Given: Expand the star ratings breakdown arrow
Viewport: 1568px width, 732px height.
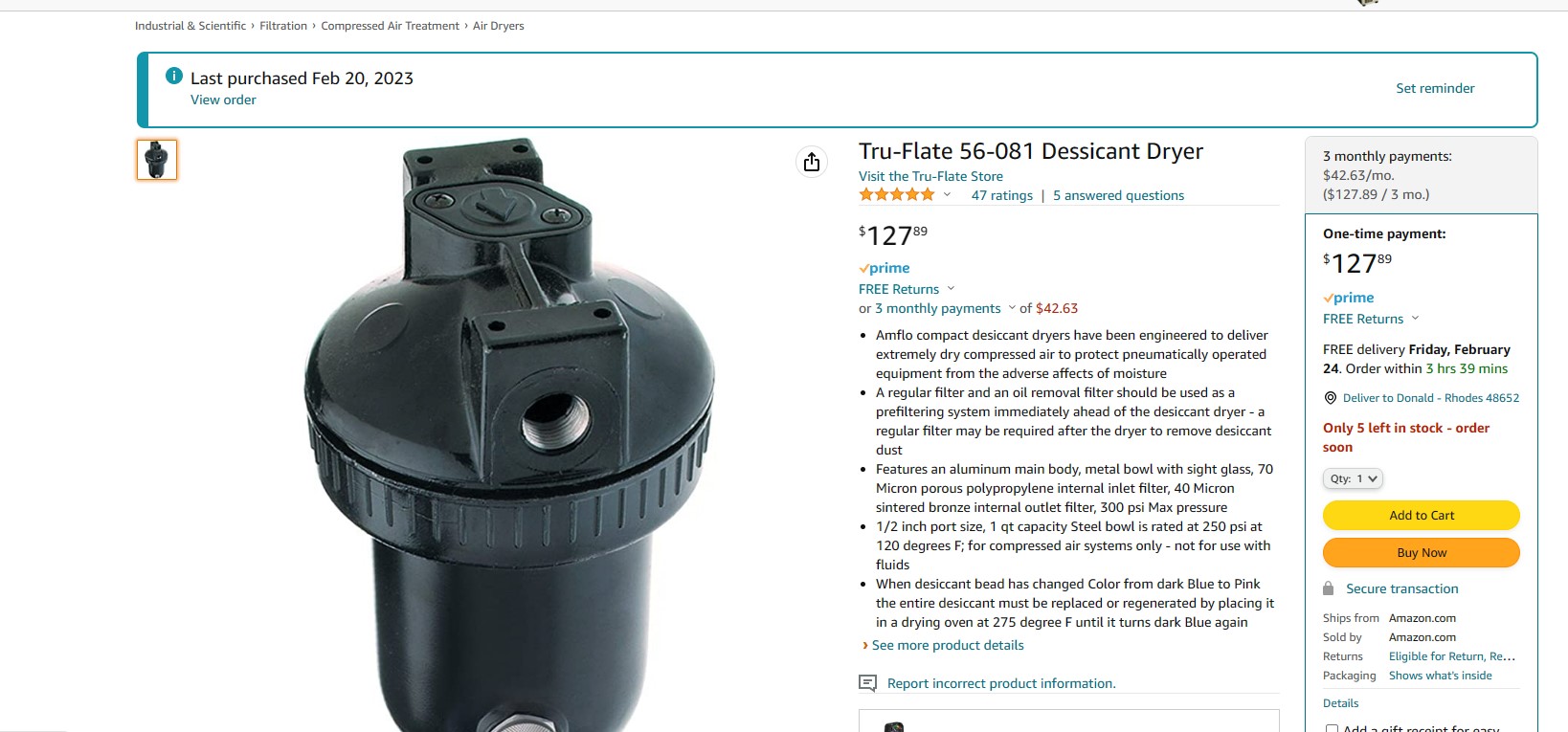Looking at the screenshot, I should click(947, 195).
